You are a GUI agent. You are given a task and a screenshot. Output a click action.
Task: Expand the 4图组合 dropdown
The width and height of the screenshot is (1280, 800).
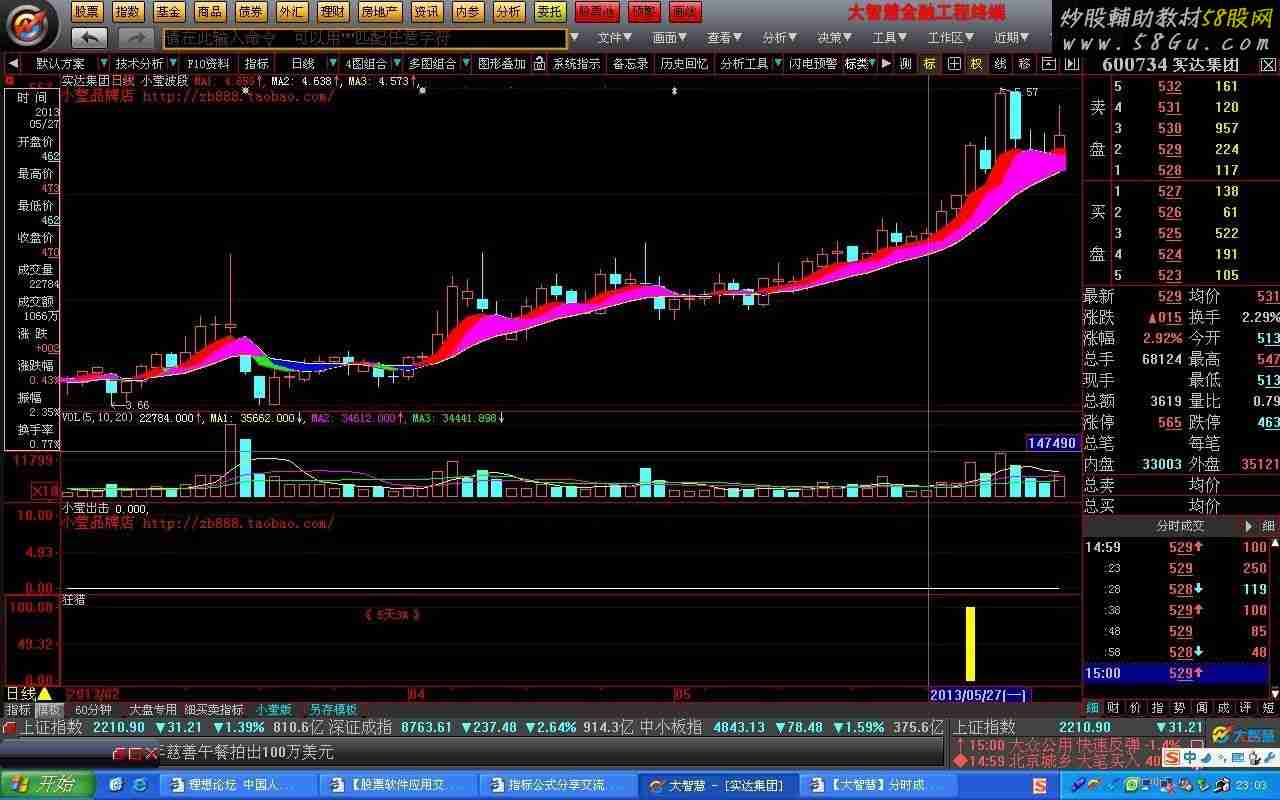tap(396, 63)
